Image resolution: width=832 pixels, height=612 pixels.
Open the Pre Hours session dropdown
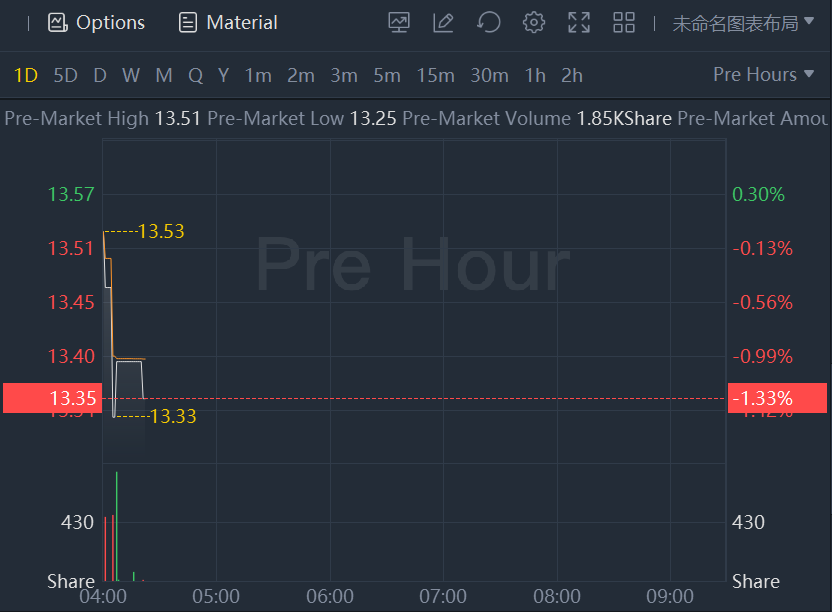pyautogui.click(x=755, y=75)
